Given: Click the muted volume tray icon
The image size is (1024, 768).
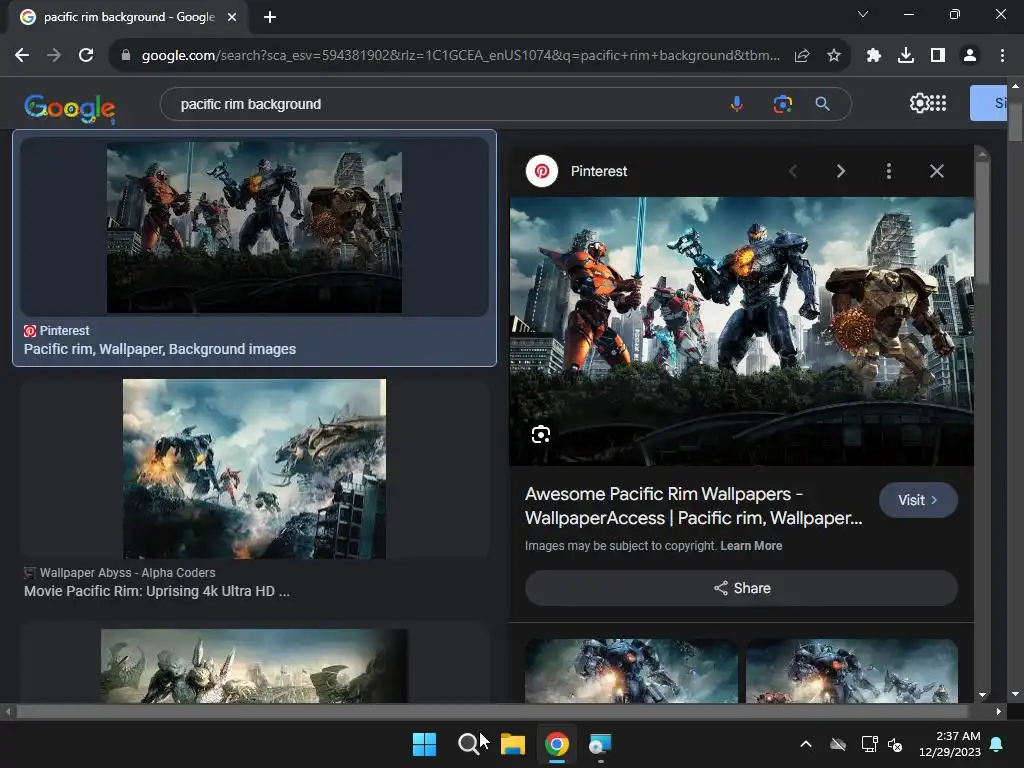Looking at the screenshot, I should click(895, 744).
